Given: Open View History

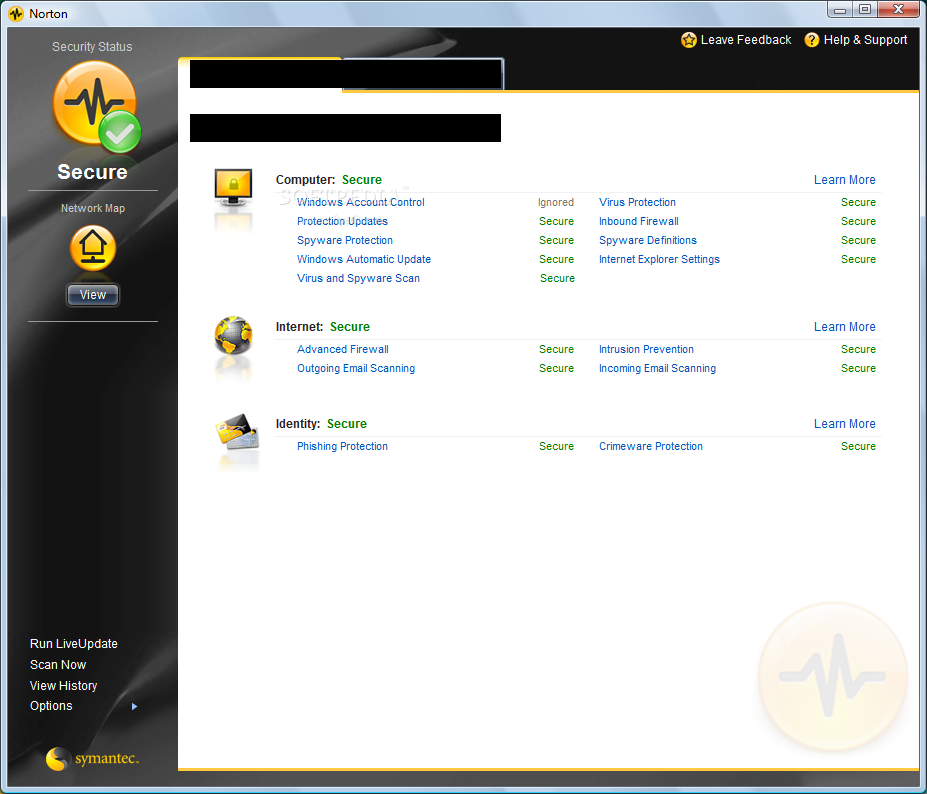Looking at the screenshot, I should (x=63, y=686).
